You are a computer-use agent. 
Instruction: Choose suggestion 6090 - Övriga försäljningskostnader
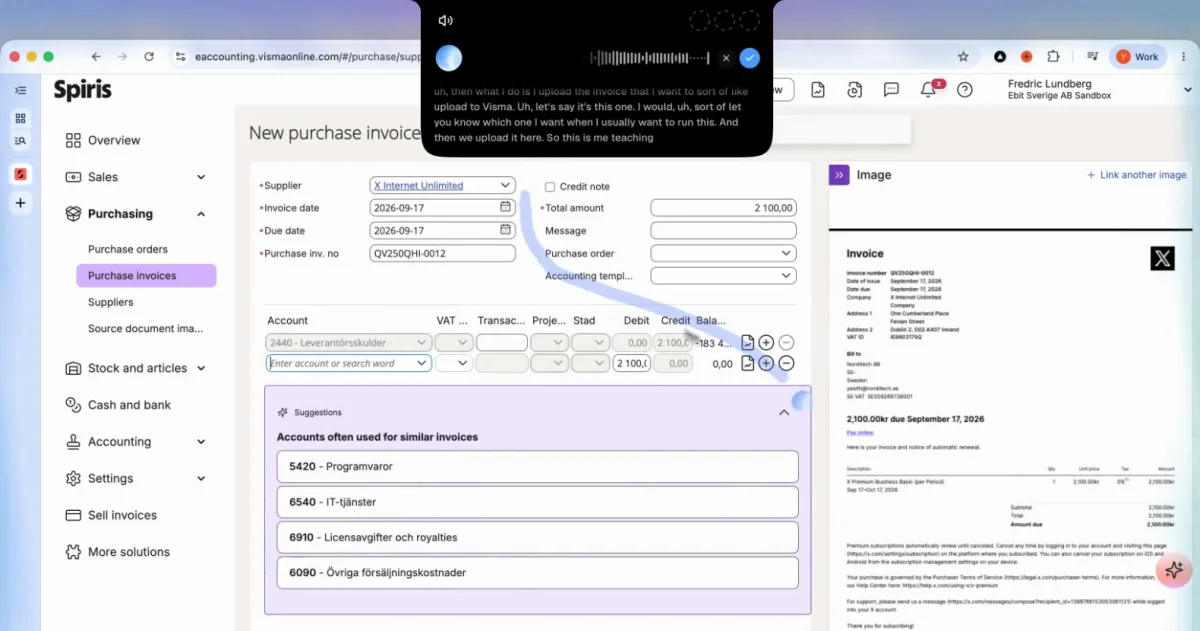click(x=537, y=573)
